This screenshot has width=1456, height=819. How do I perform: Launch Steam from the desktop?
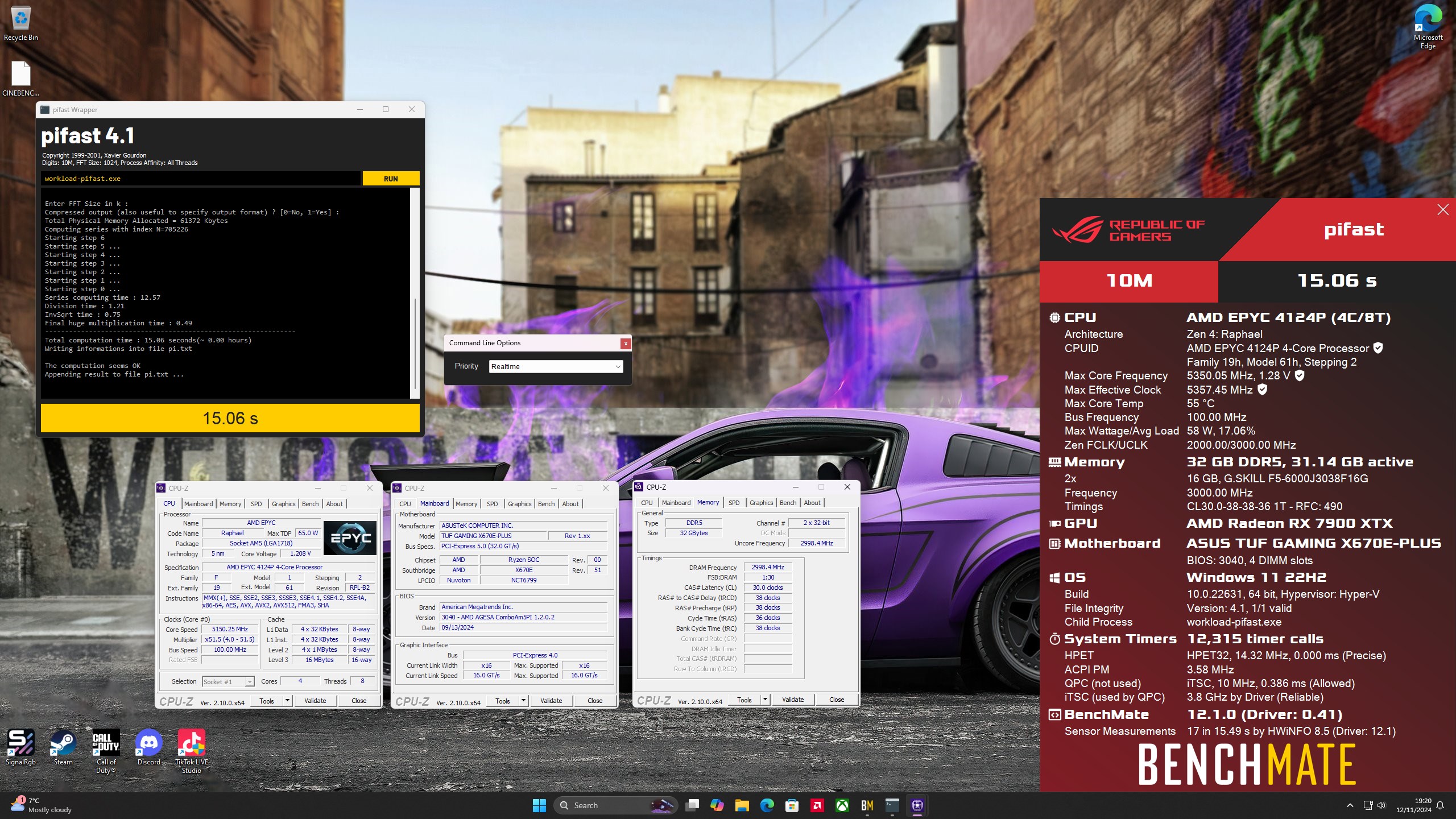(63, 747)
